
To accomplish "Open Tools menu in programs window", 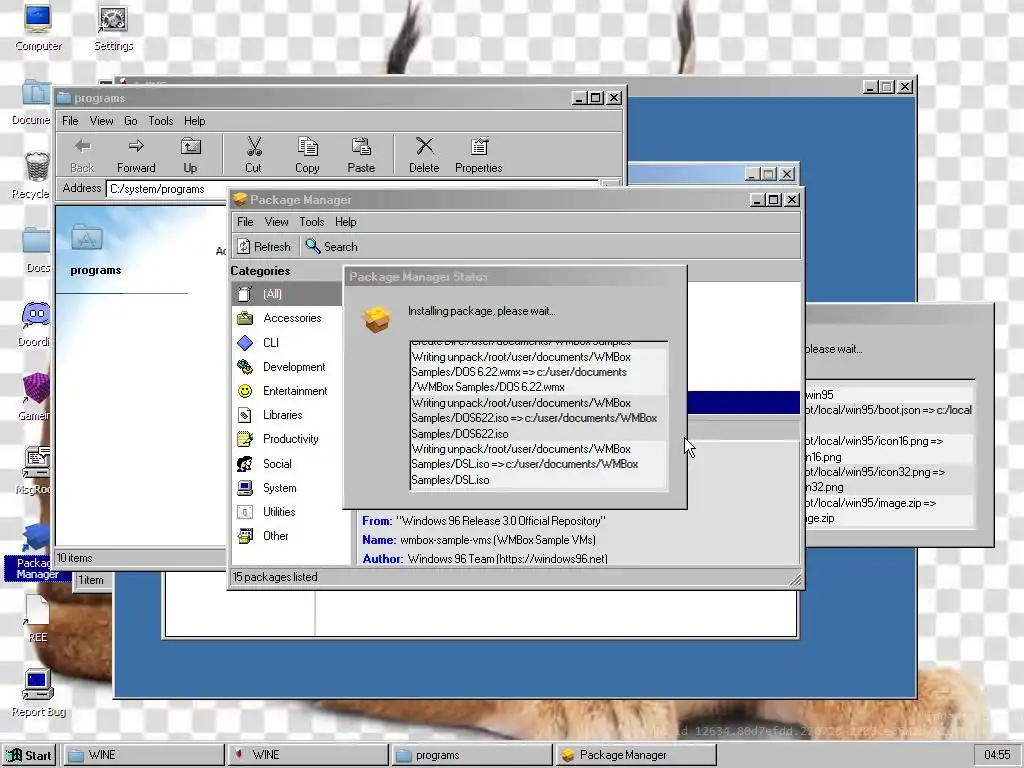I will [x=161, y=121].
